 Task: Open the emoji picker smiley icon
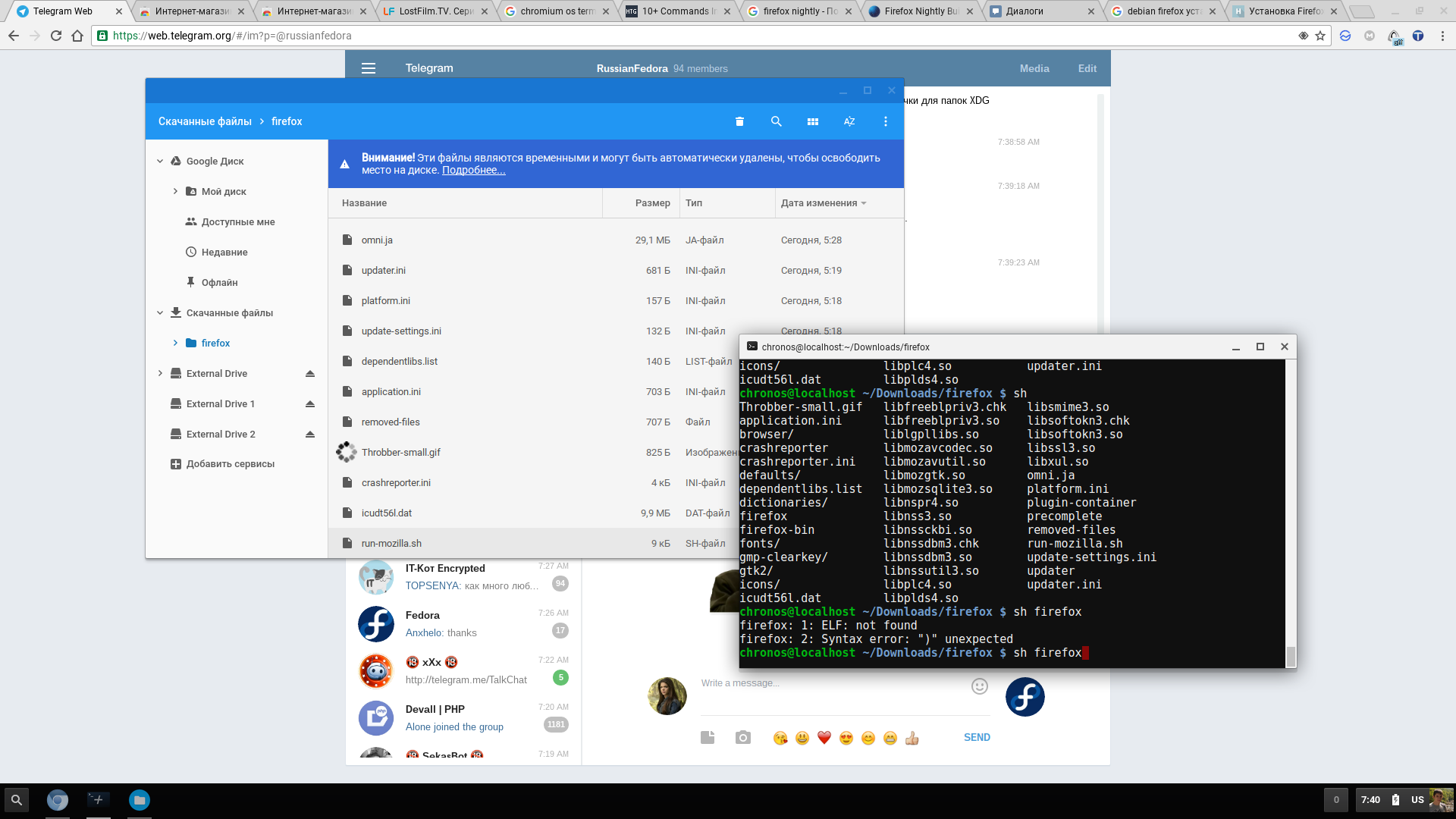[x=979, y=686]
